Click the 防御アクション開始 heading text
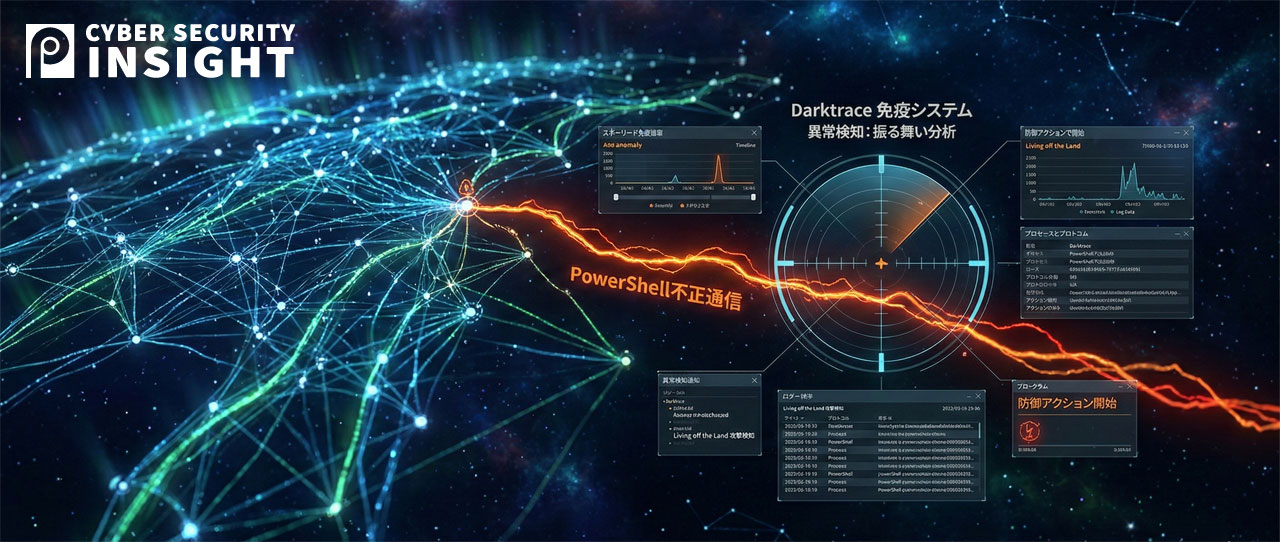 [x=1066, y=404]
